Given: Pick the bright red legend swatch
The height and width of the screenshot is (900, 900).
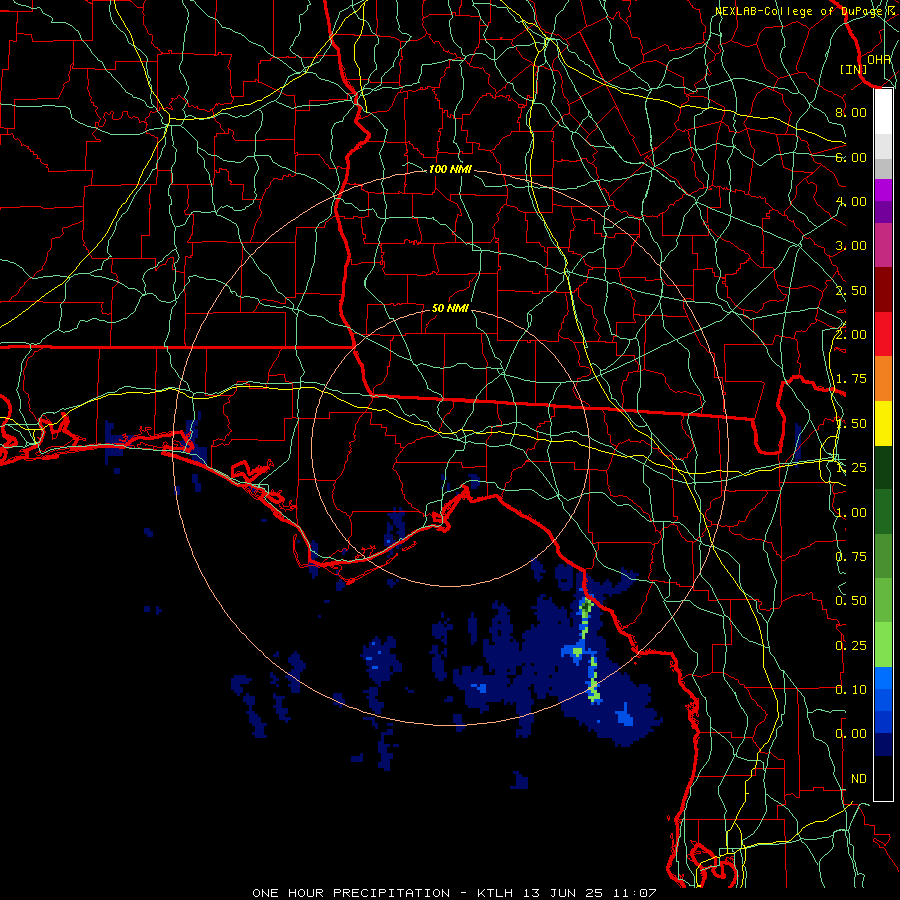Looking at the screenshot, I should pos(883,334).
